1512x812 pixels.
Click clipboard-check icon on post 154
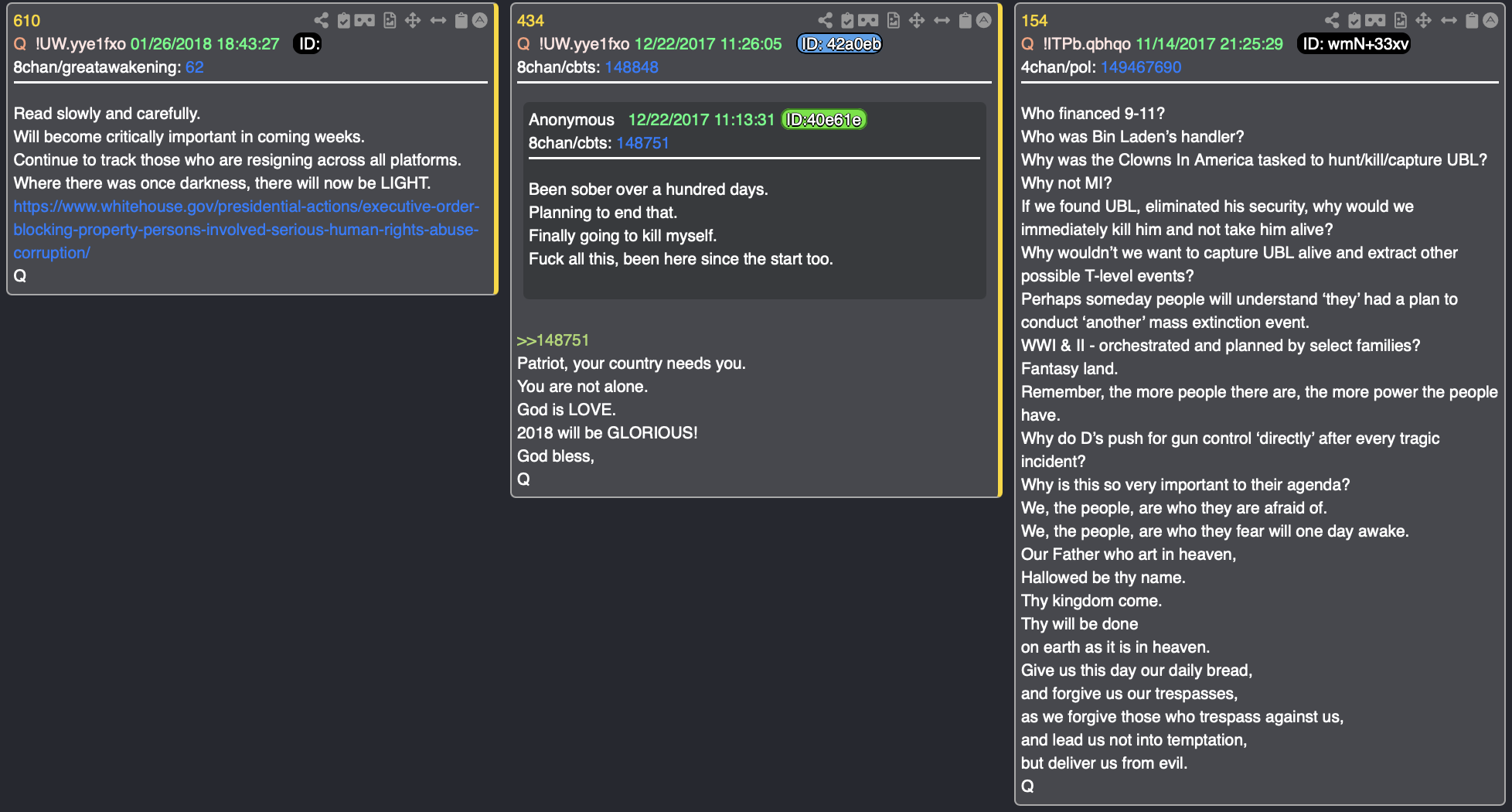click(1355, 21)
